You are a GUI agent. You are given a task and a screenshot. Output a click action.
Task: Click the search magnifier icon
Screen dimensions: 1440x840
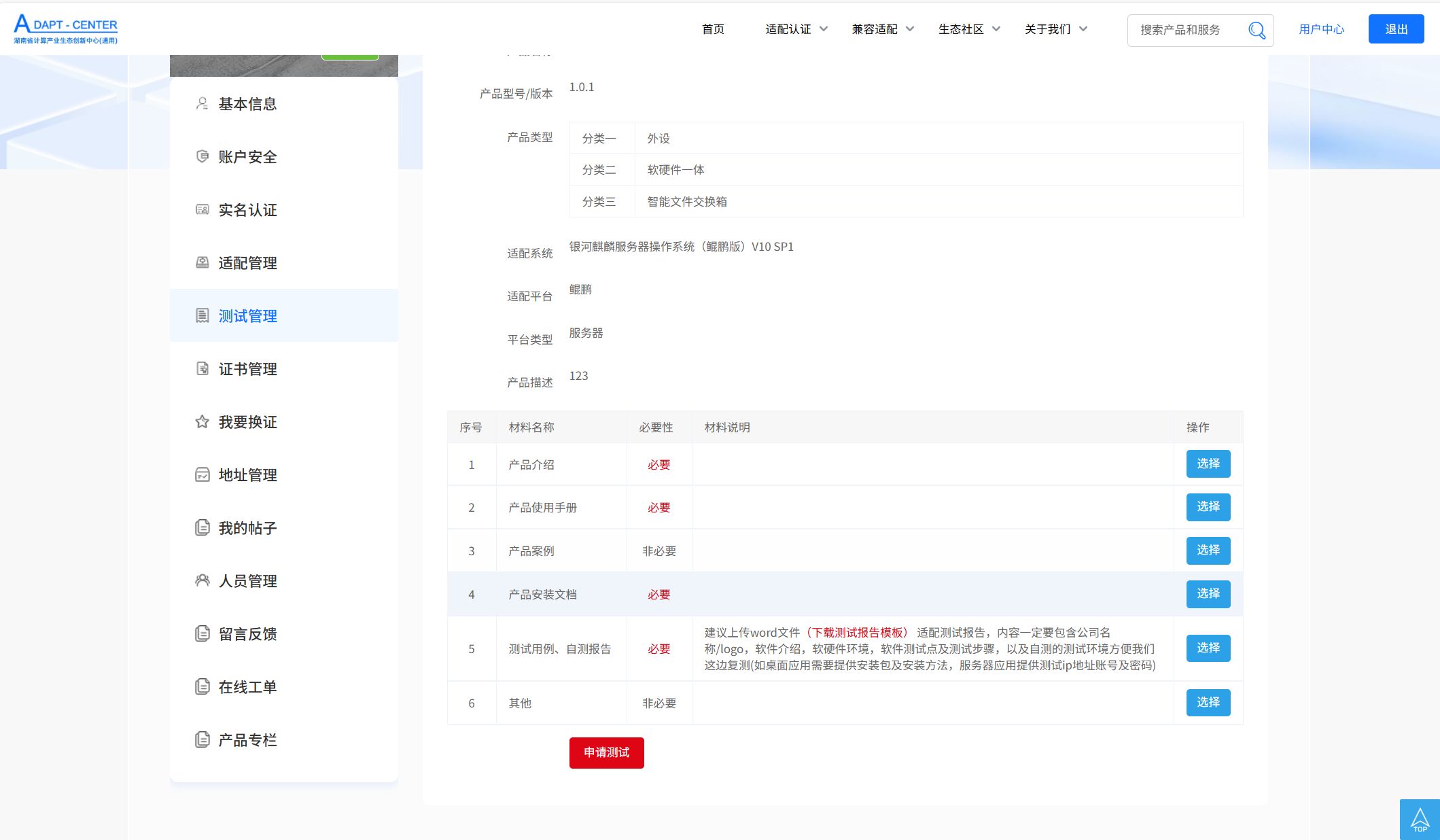(x=1257, y=30)
